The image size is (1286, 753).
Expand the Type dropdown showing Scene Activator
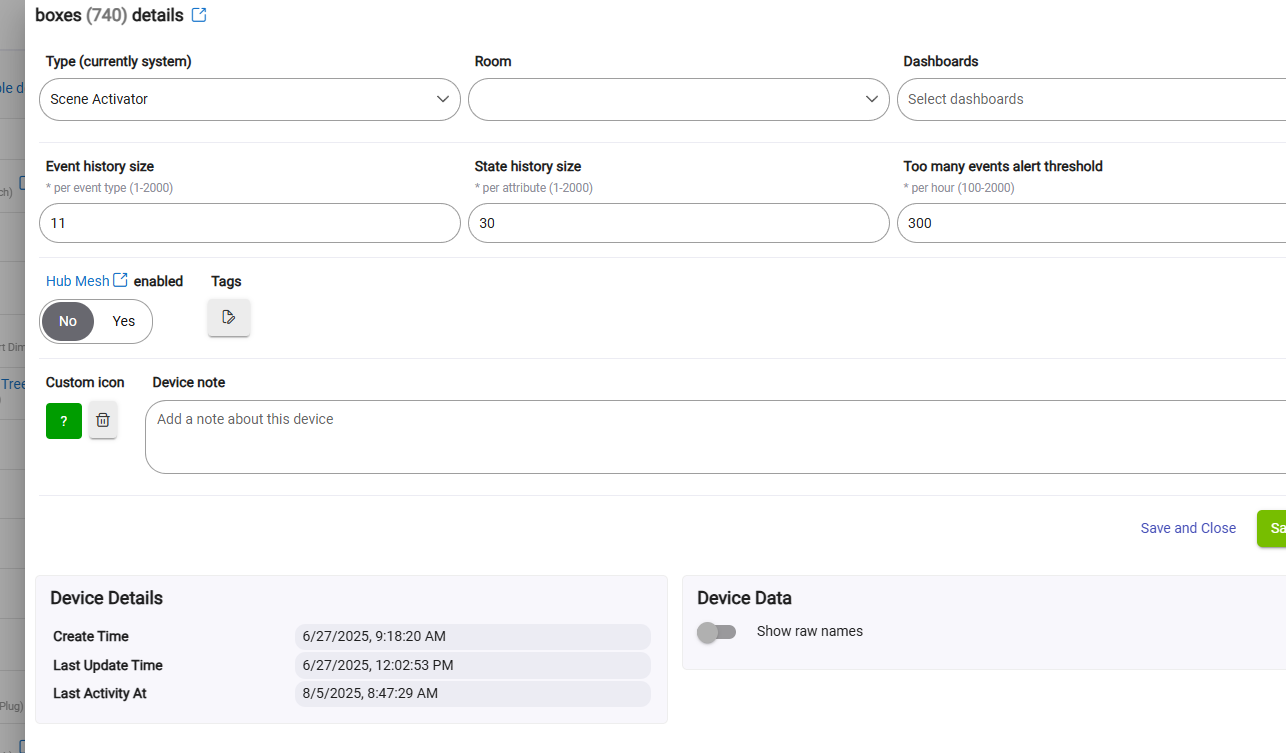pos(249,99)
